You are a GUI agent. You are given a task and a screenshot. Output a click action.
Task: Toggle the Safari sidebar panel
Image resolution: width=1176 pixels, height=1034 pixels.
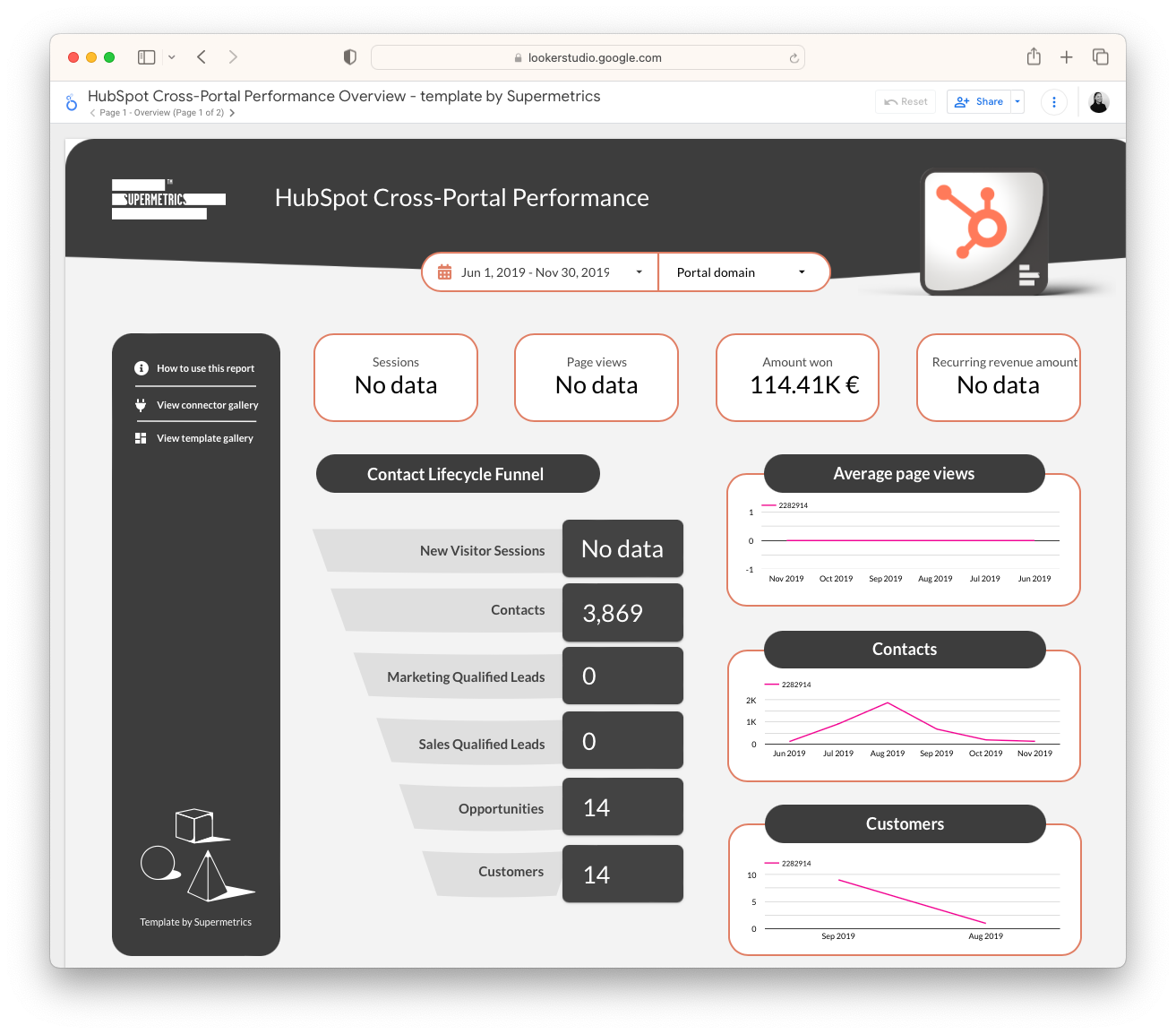coord(147,57)
